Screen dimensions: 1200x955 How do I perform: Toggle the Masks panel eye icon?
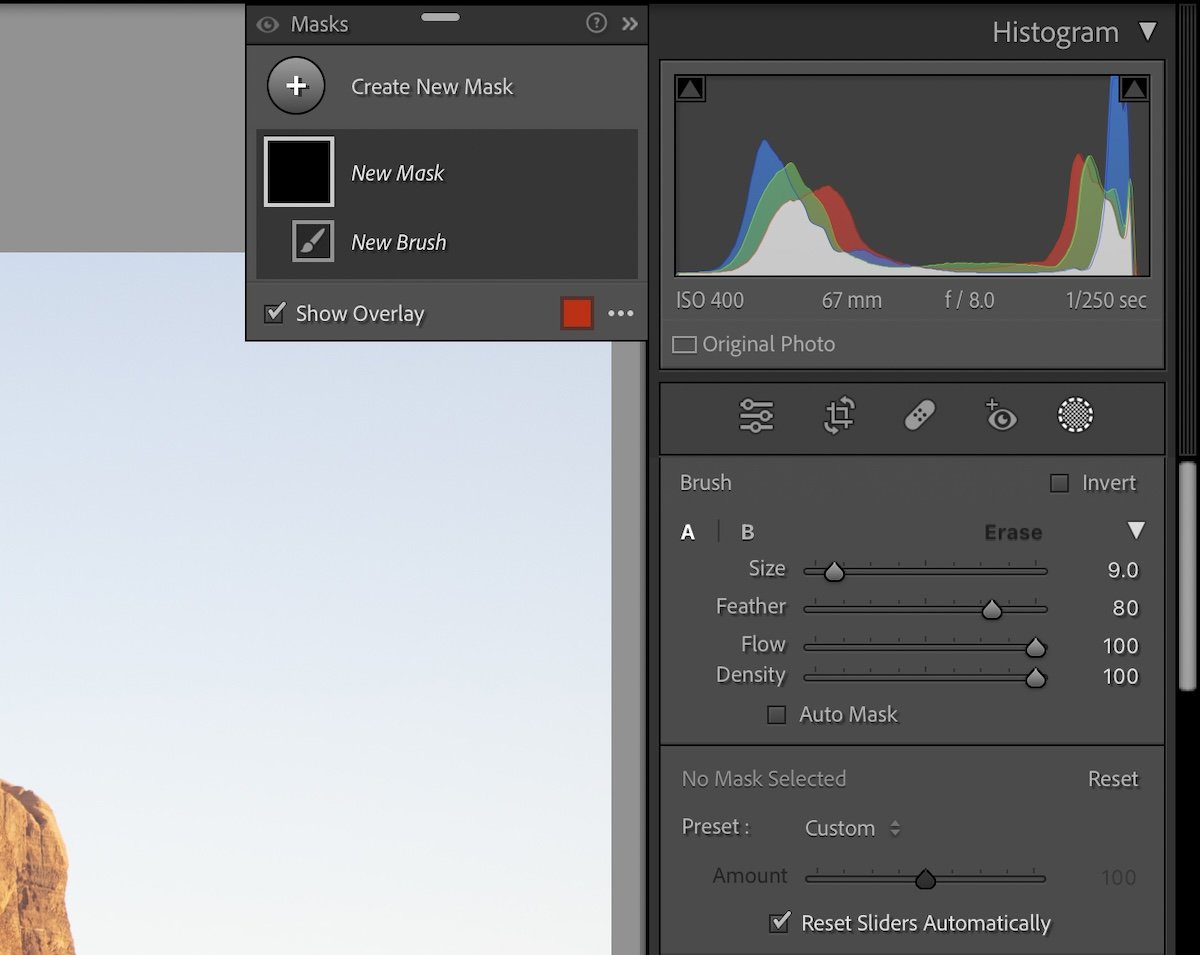(265, 24)
